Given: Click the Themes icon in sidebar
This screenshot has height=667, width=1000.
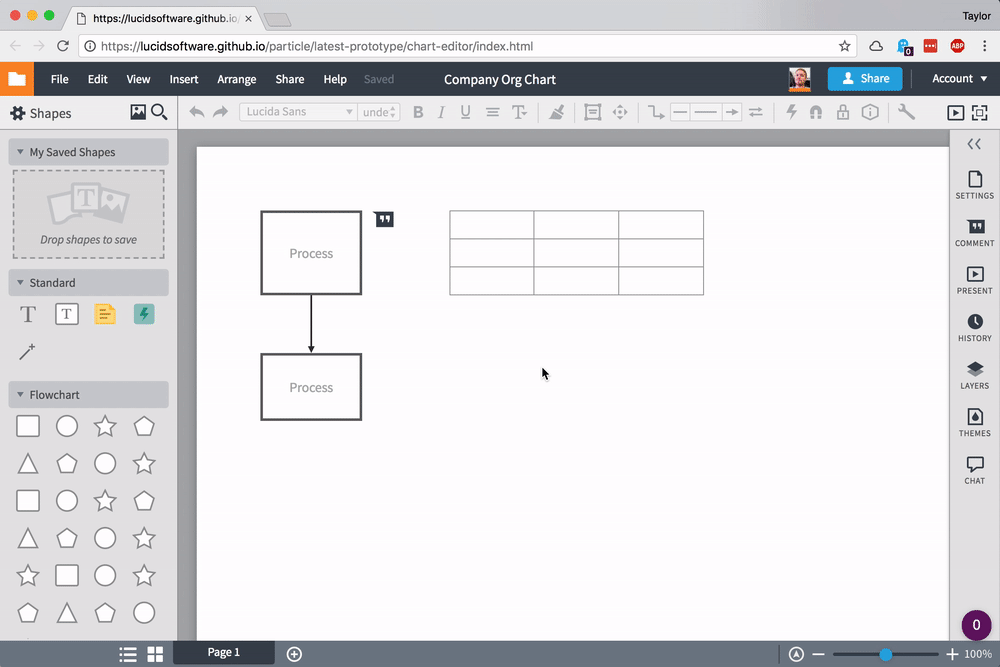Looking at the screenshot, I should [974, 422].
